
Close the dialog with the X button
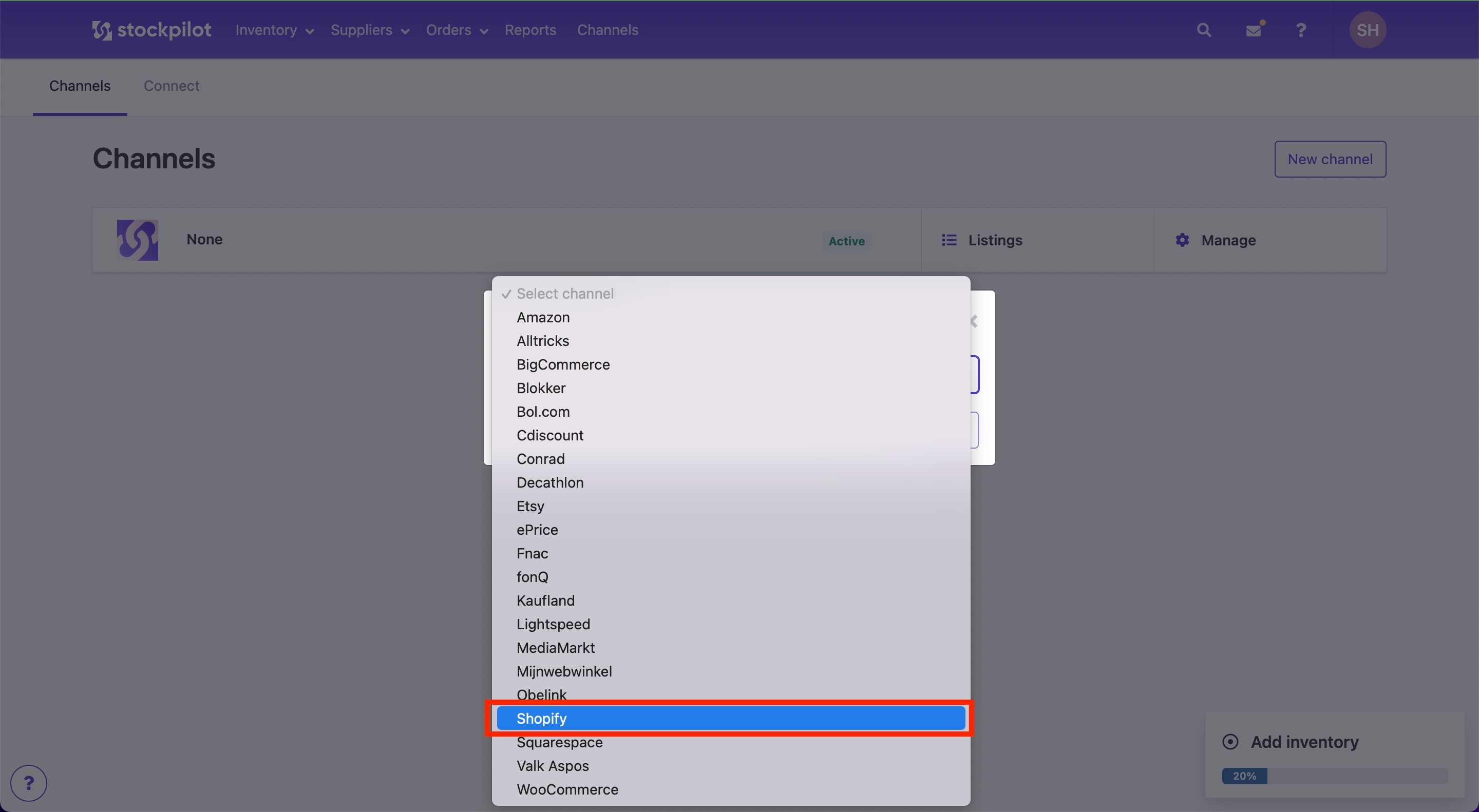(974, 321)
